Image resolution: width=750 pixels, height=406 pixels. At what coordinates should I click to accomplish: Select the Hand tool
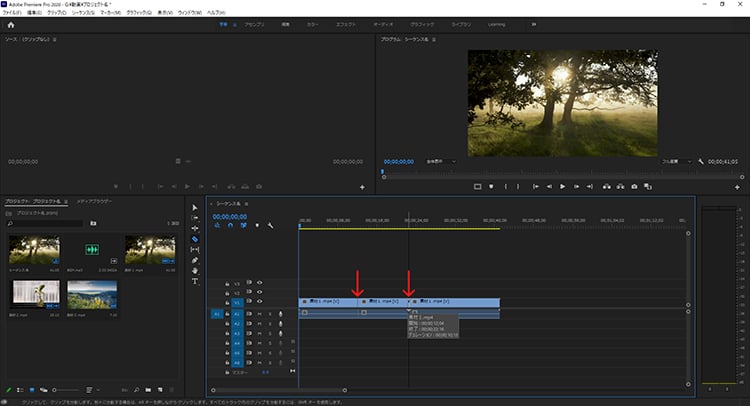point(195,271)
